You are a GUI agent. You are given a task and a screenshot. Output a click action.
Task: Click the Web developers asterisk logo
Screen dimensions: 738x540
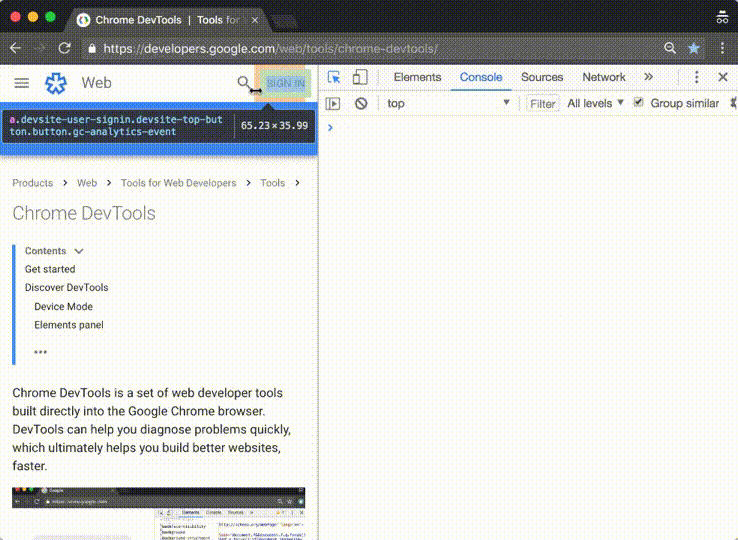click(x=56, y=83)
